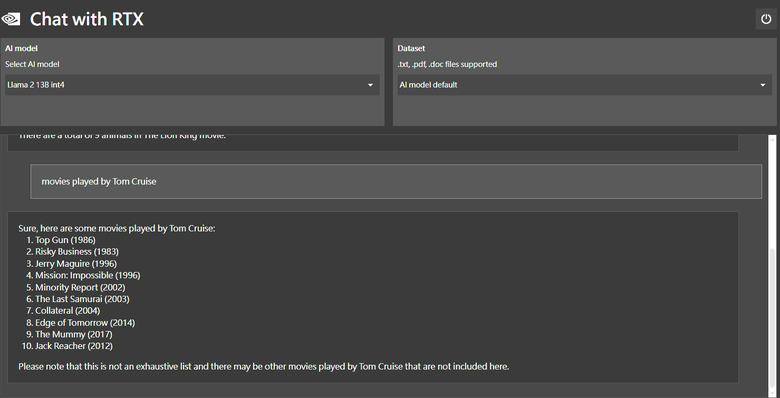Click the 'Select AI model' label
Image resolution: width=780 pixels, height=398 pixels.
[32, 64]
